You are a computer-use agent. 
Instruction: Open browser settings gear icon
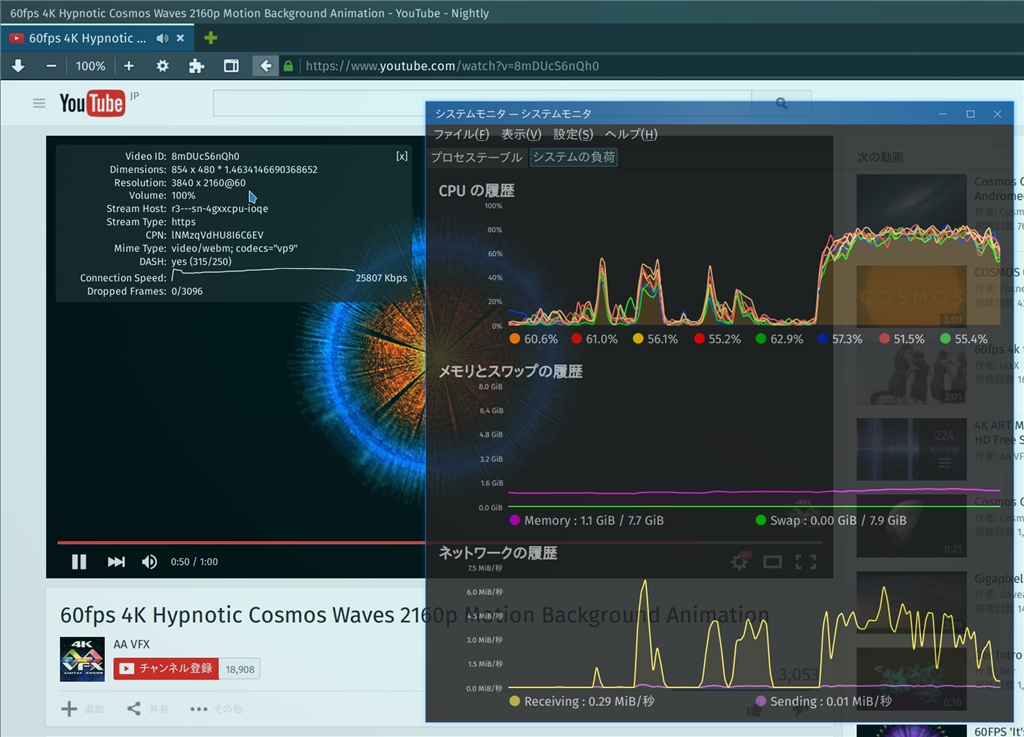pyautogui.click(x=163, y=66)
